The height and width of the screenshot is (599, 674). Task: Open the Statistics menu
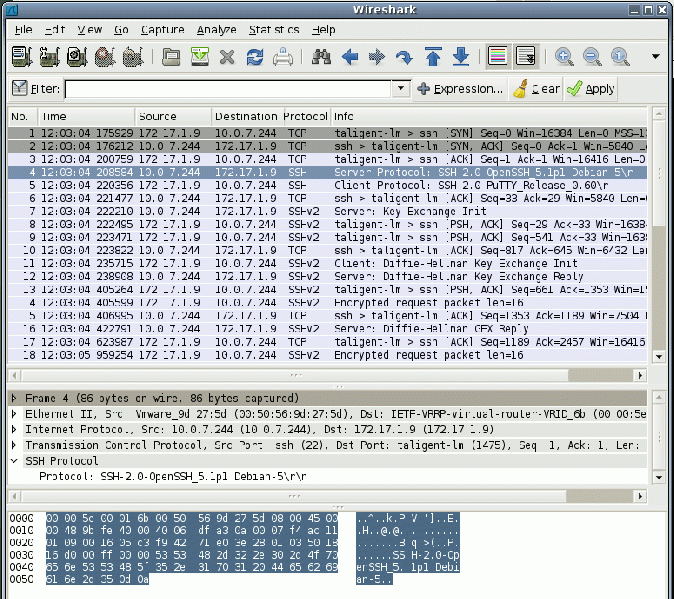pyautogui.click(x=274, y=30)
